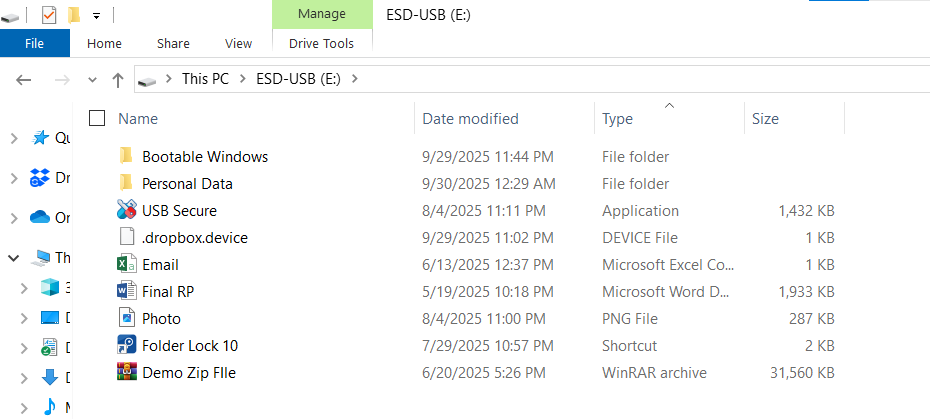Click the 31,560 KB size value

[x=800, y=373]
